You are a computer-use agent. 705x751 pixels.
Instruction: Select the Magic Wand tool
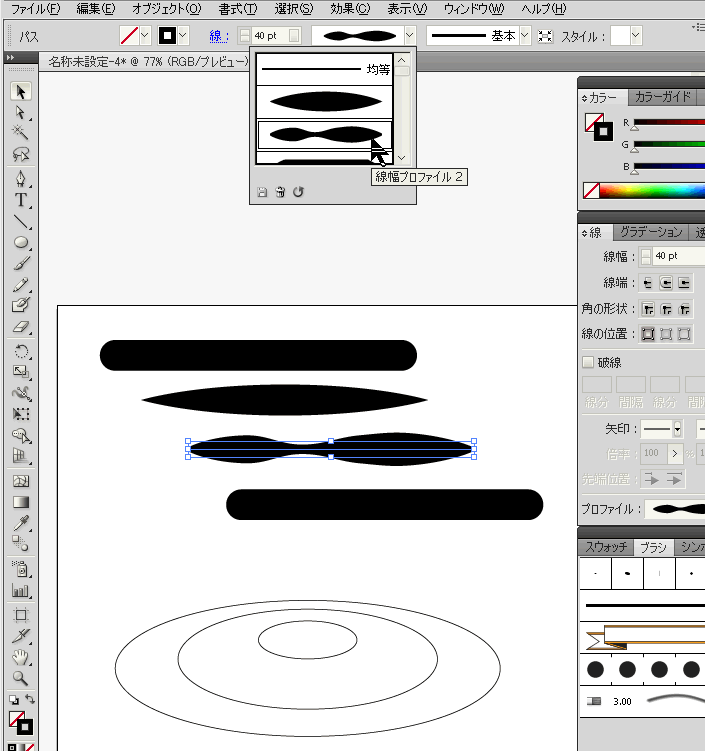pos(21,132)
